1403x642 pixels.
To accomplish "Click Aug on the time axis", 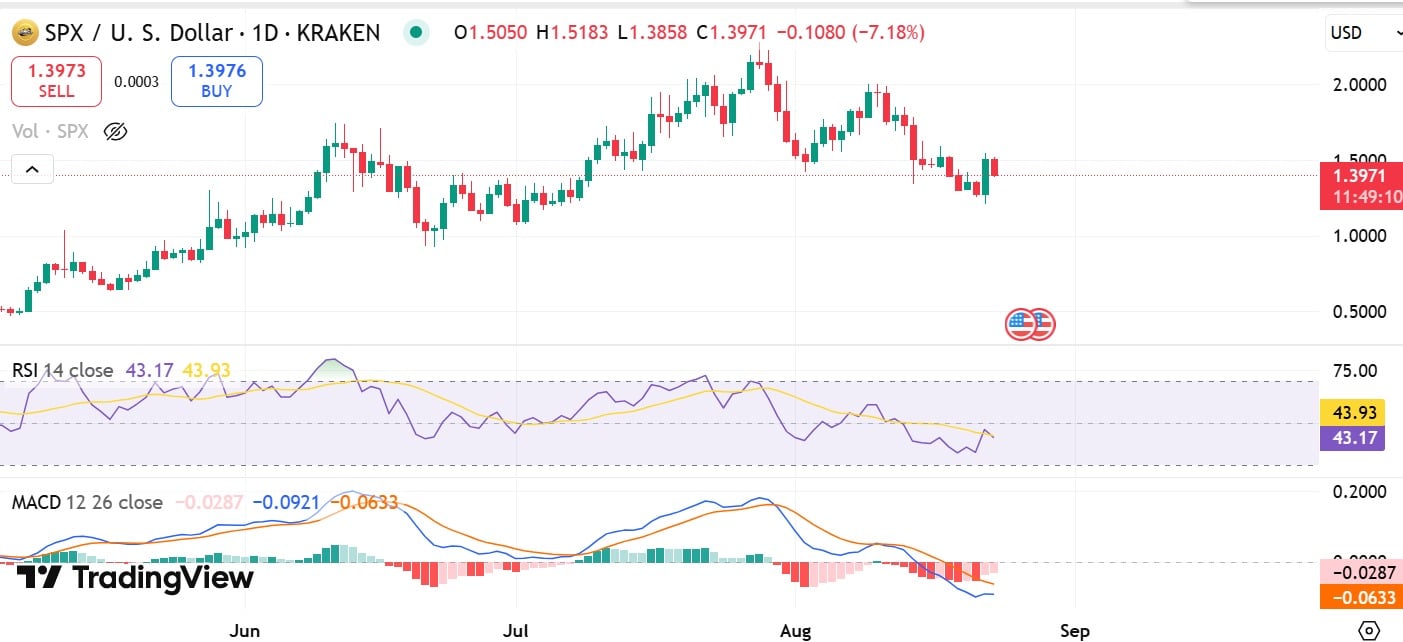I will point(795,631).
